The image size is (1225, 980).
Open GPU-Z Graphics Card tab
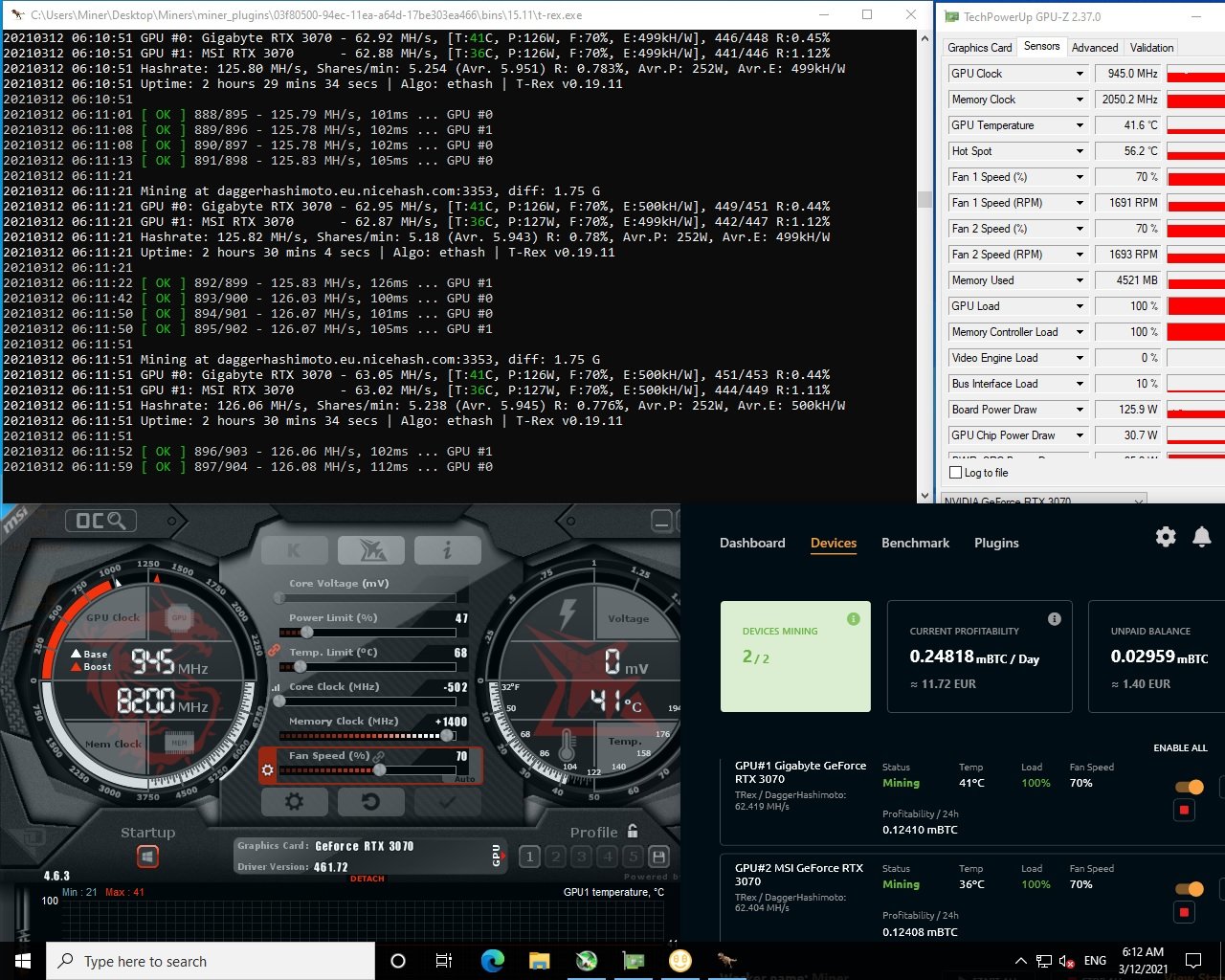979,47
